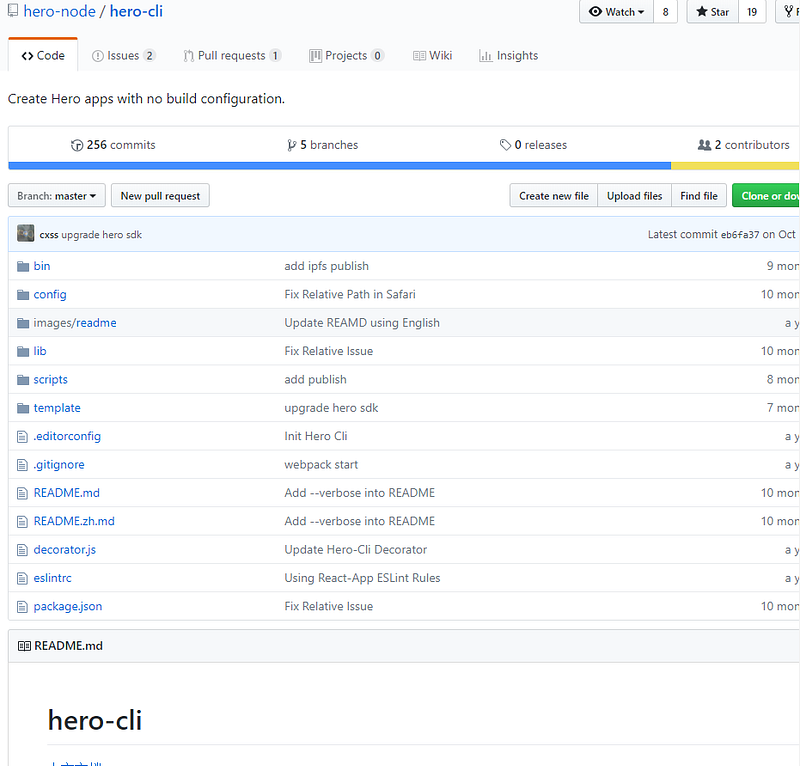The width and height of the screenshot is (800, 766).
Task: Open the hero-cli repository link
Action: [x=136, y=11]
